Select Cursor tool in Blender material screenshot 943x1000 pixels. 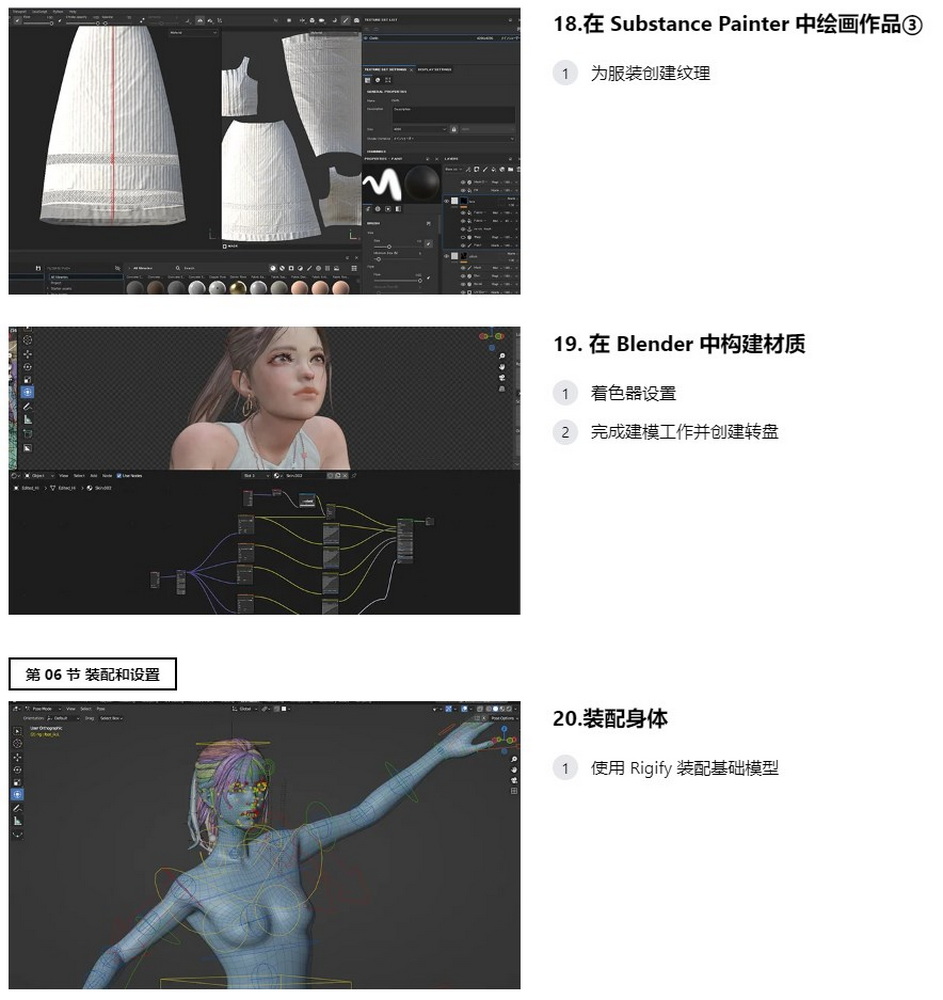(27, 340)
